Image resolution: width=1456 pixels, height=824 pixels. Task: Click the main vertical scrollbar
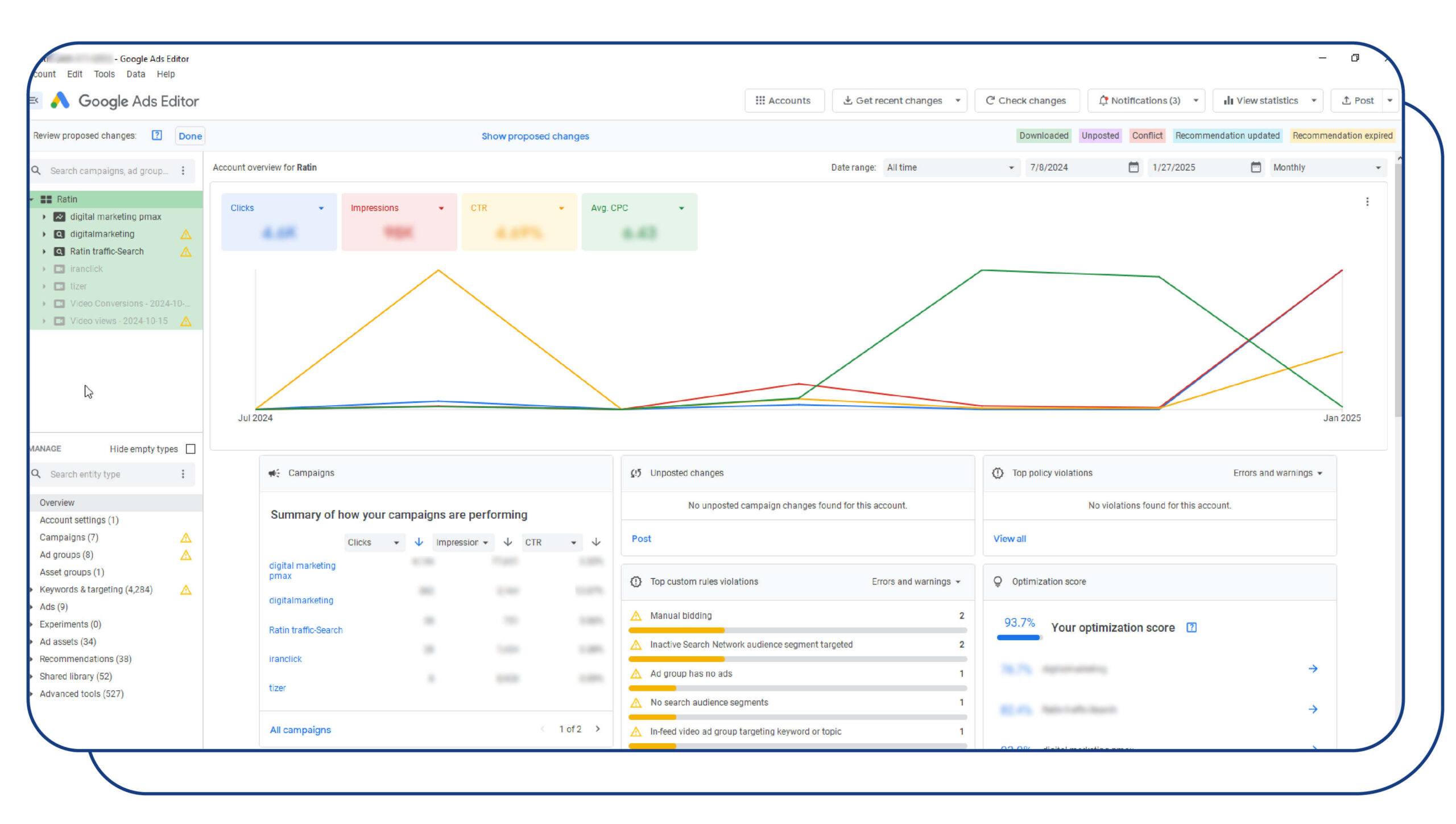1398,290
